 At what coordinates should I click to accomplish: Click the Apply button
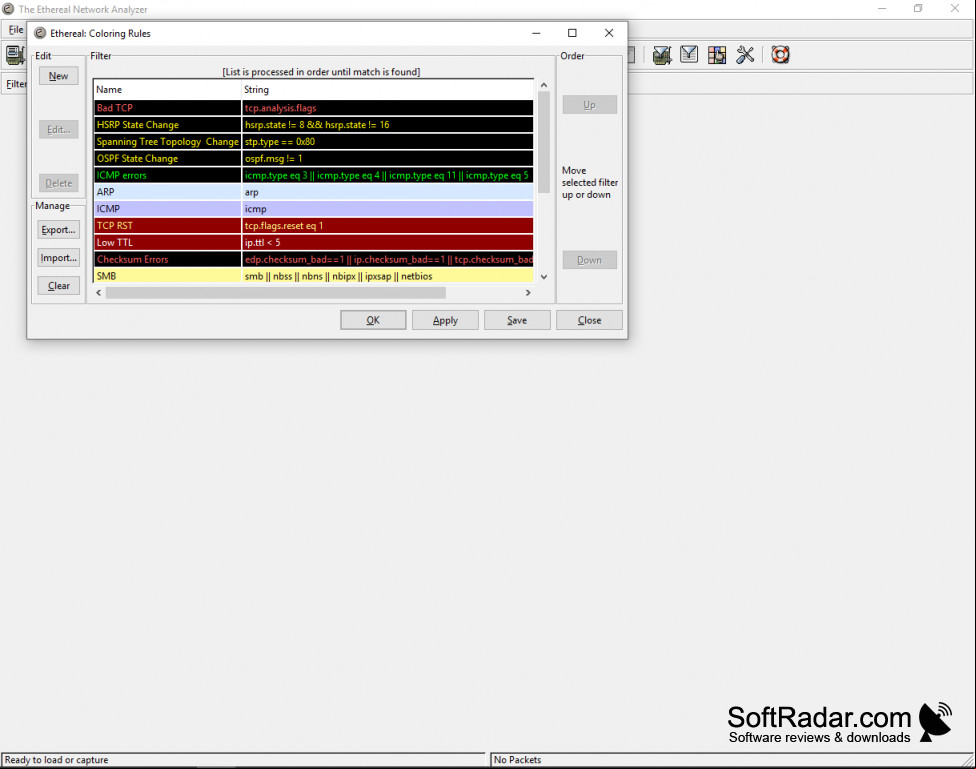pyautogui.click(x=445, y=320)
